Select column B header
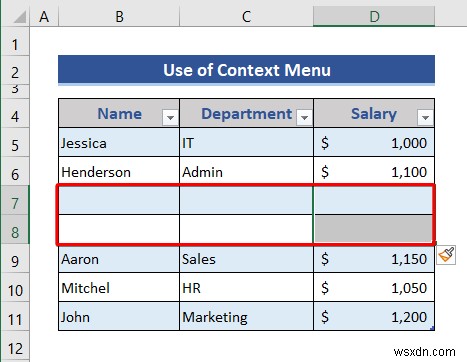Image resolution: width=467 pixels, height=362 pixels. [x=119, y=16]
